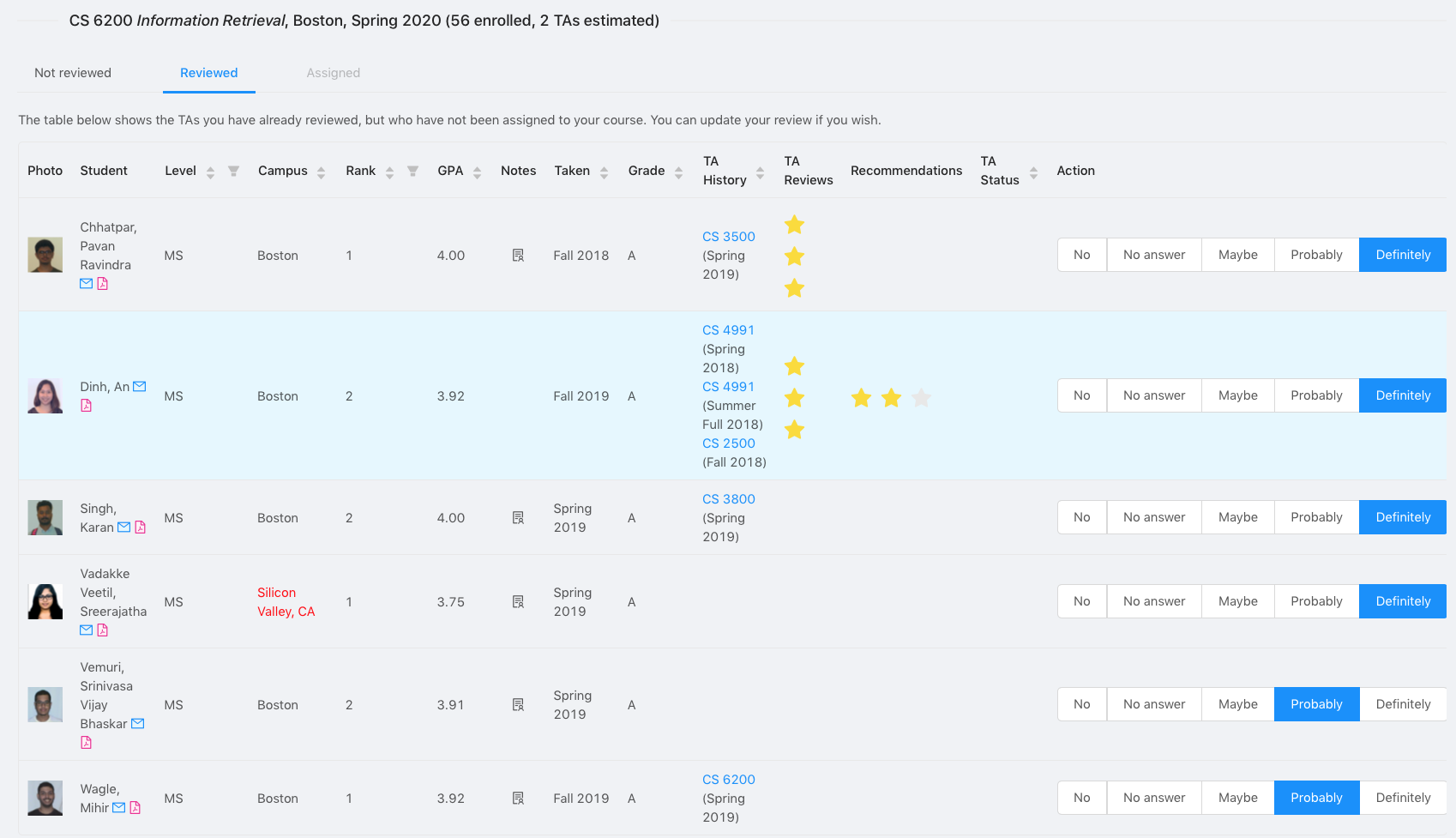1456x838 pixels.
Task: Sort table by GPA column
Action: pyautogui.click(x=478, y=172)
